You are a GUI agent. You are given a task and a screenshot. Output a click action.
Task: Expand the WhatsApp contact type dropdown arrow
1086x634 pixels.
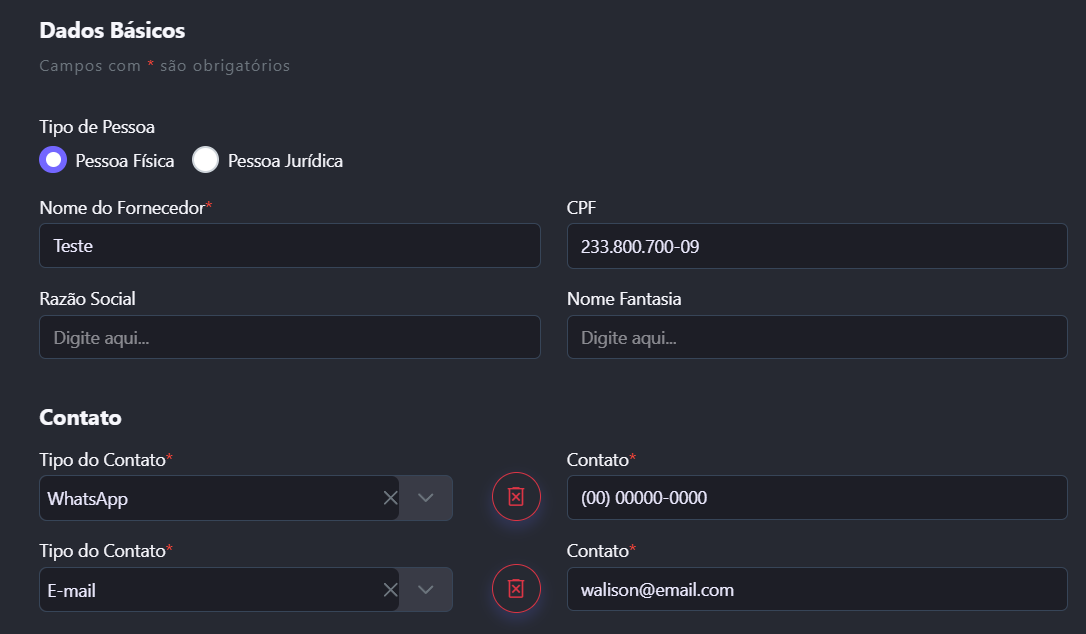pos(426,498)
